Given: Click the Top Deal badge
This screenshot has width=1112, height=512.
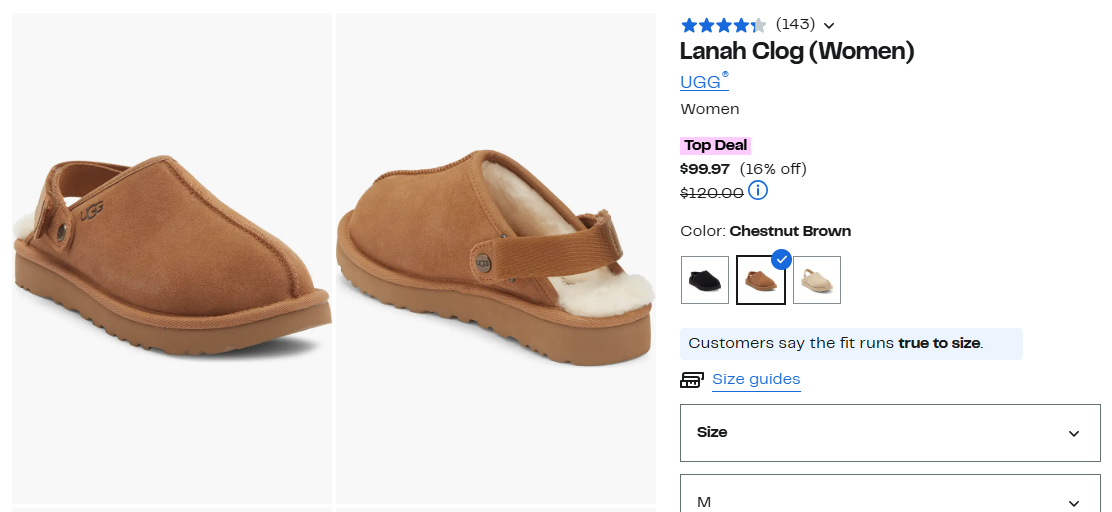Looking at the screenshot, I should tap(715, 145).
